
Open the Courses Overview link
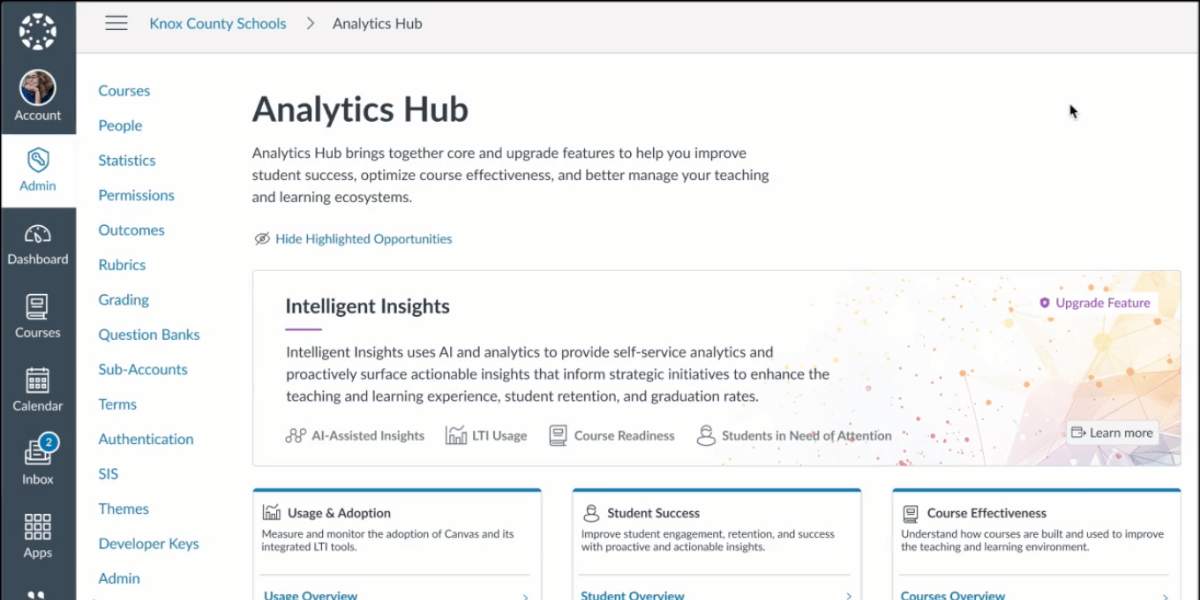coord(952,595)
